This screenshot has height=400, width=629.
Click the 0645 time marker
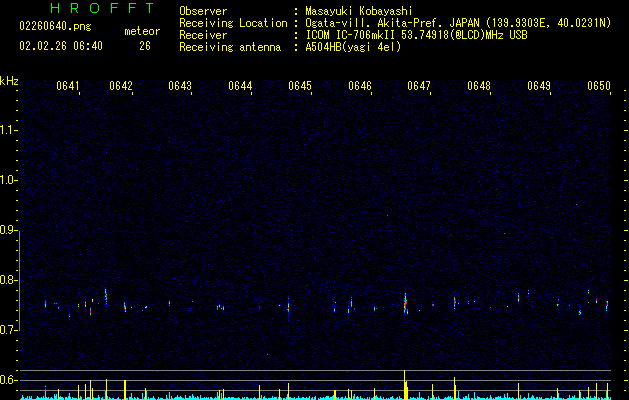click(x=300, y=86)
